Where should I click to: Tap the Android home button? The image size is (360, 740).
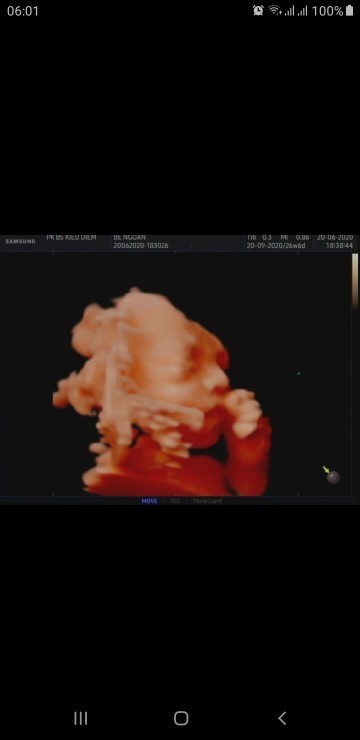click(x=181, y=718)
